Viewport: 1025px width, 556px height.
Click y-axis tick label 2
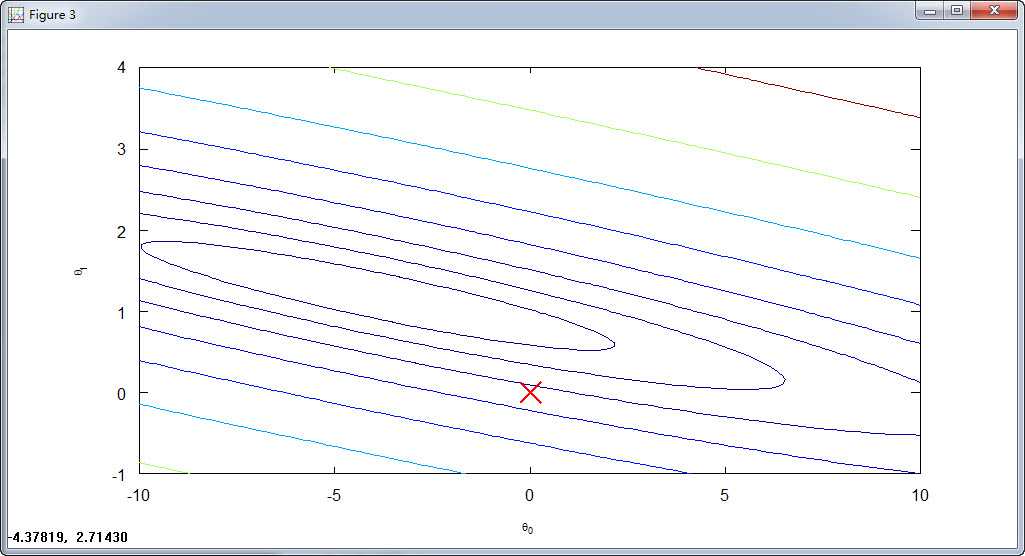pos(122,231)
